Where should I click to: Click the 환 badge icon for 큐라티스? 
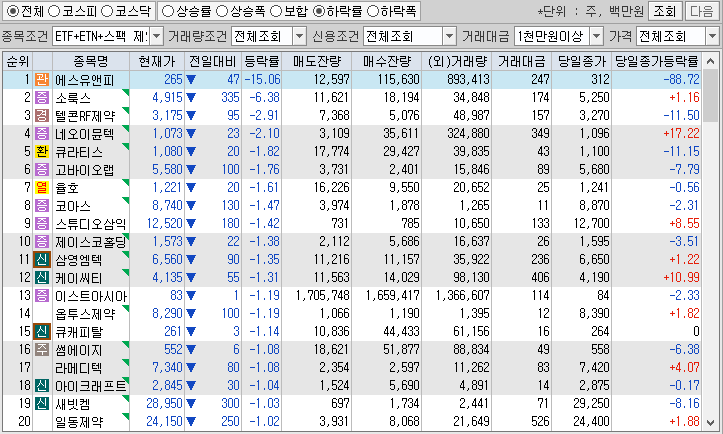coord(42,151)
